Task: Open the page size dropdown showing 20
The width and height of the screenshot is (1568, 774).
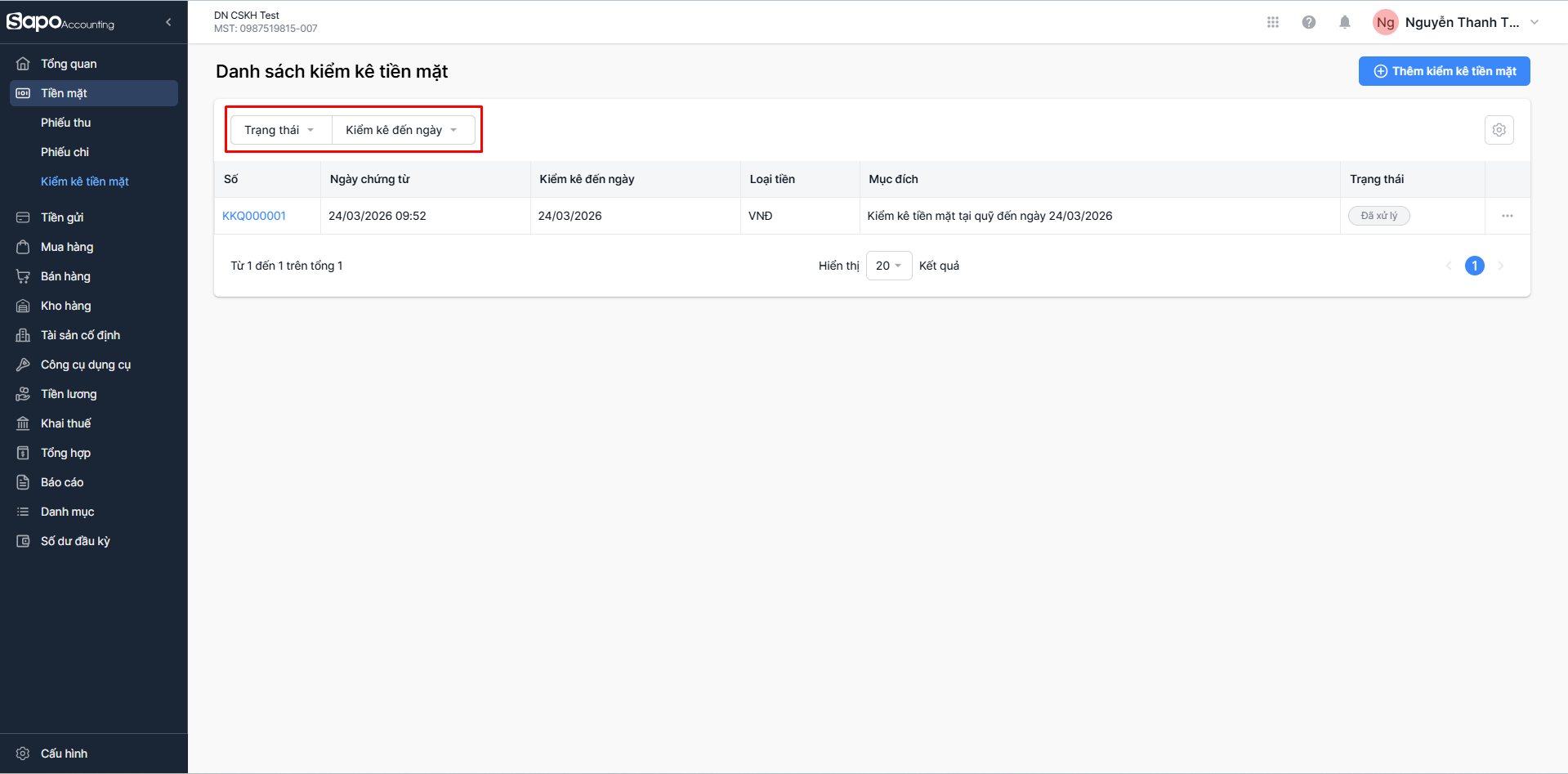Action: [x=888, y=266]
